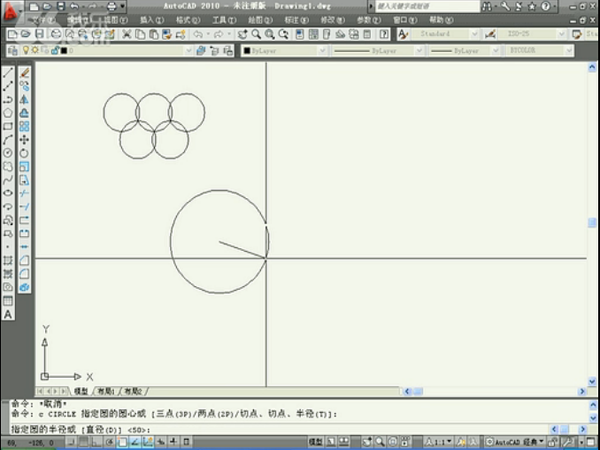Click in the keyword search field

coord(427,6)
